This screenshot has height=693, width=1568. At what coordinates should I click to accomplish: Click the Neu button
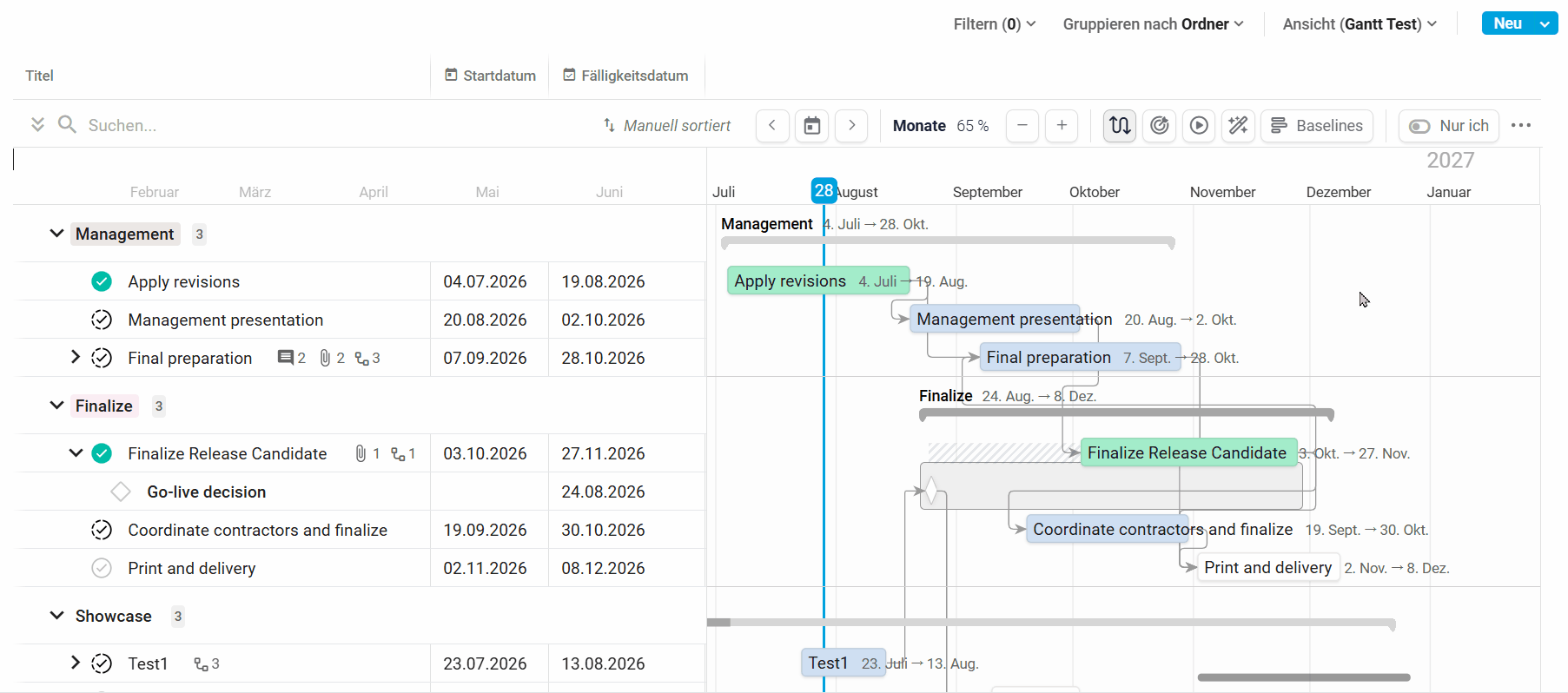(1507, 24)
